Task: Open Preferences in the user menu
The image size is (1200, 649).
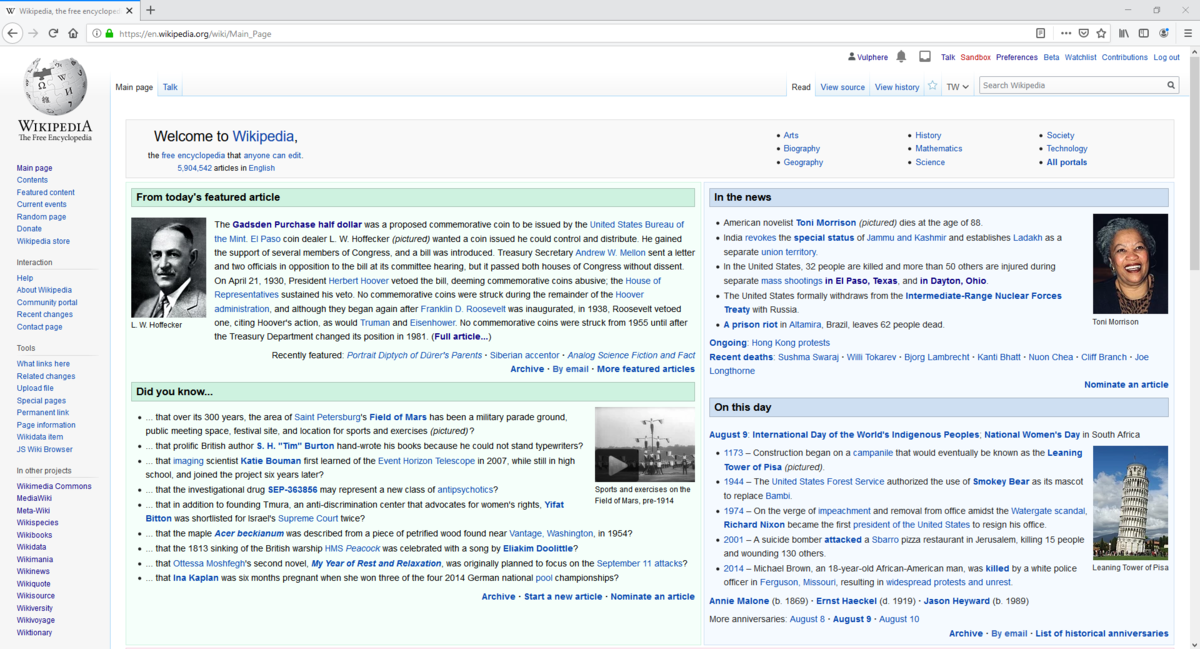Action: click(1016, 57)
